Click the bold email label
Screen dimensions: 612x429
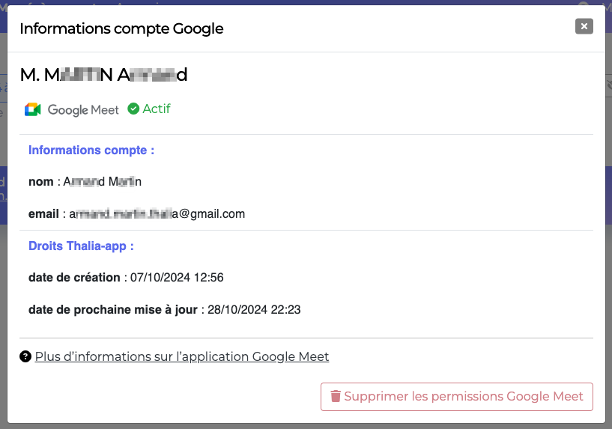coord(43,214)
